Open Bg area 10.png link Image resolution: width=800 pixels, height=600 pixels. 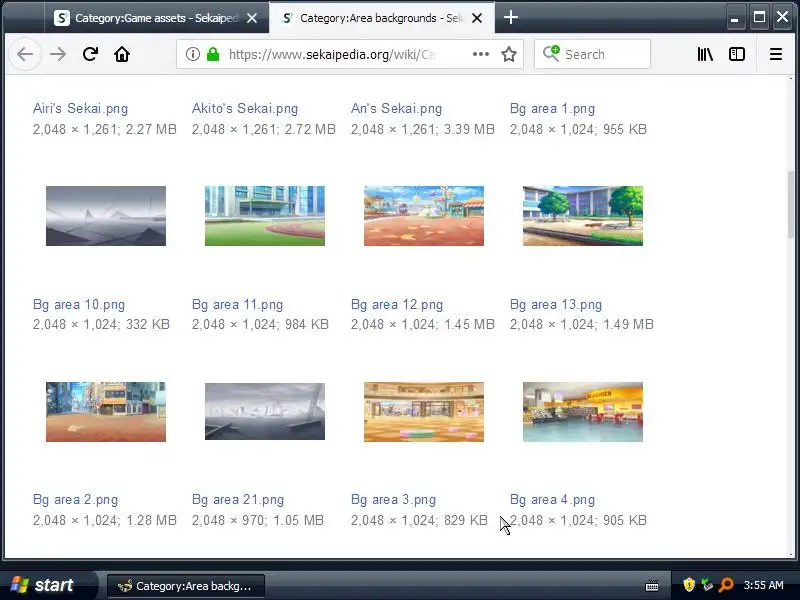tap(79, 305)
